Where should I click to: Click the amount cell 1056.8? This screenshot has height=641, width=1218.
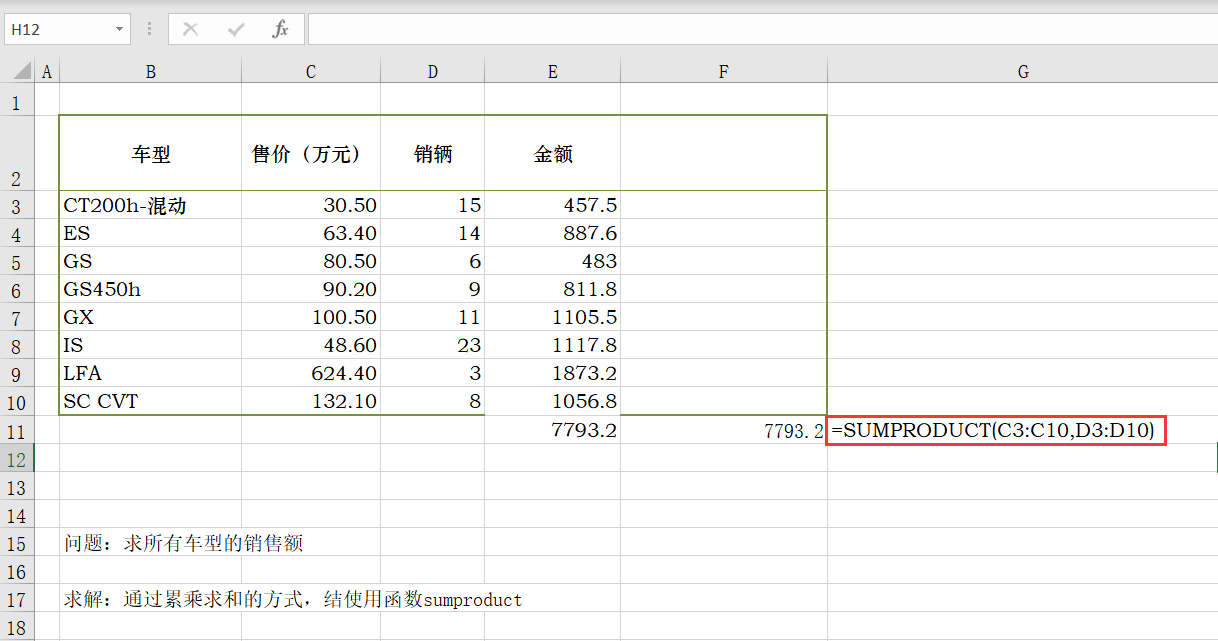pos(552,401)
